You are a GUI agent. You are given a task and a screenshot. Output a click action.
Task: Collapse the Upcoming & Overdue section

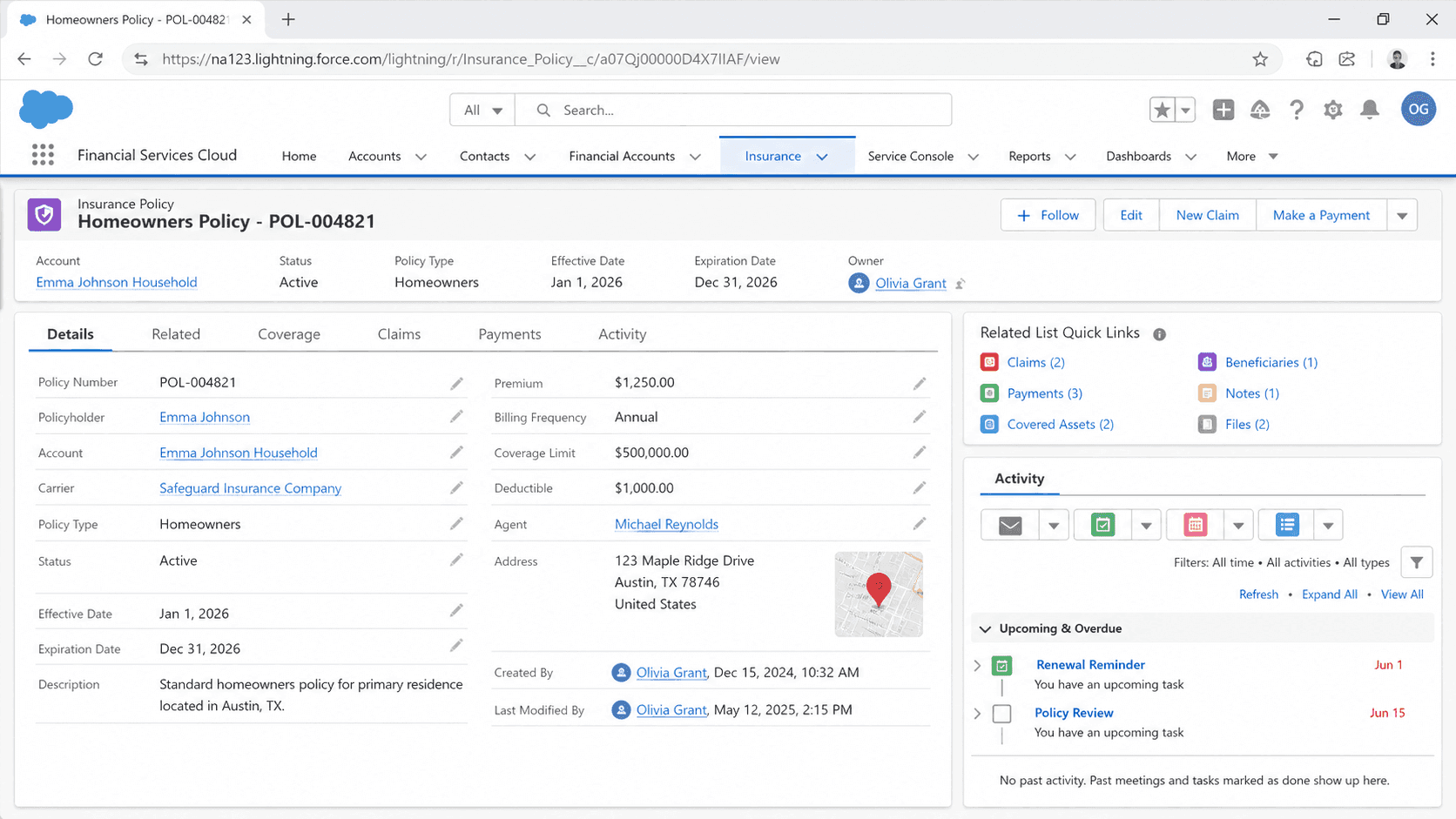(985, 628)
